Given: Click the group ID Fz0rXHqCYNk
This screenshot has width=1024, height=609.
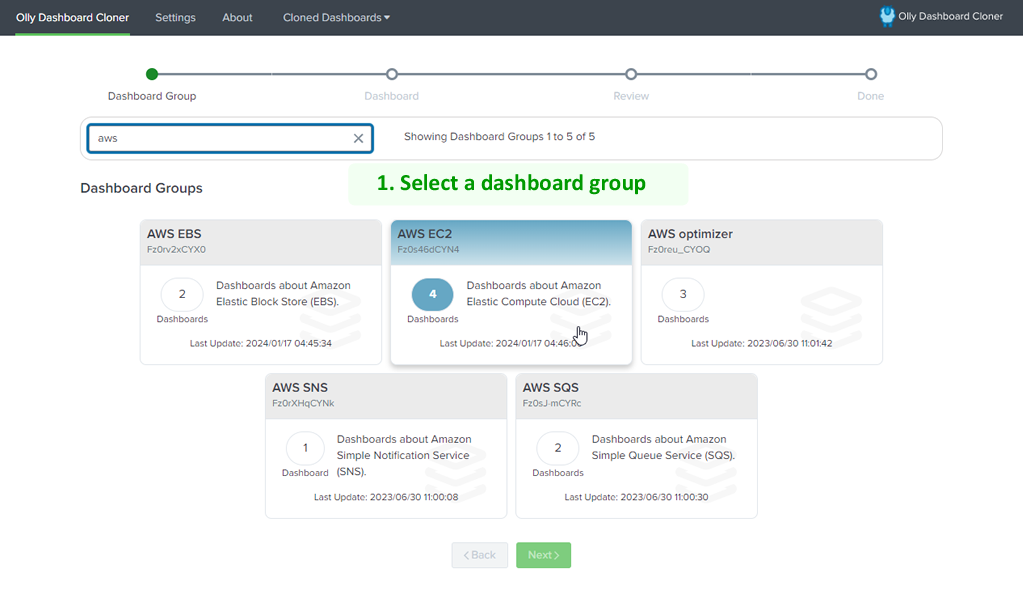Looking at the screenshot, I should 303,403.
